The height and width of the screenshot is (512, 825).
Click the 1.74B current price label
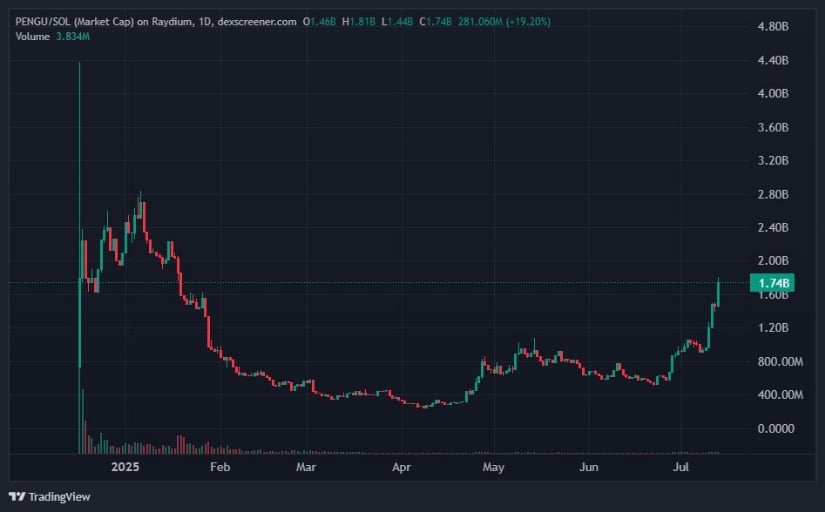[x=772, y=283]
